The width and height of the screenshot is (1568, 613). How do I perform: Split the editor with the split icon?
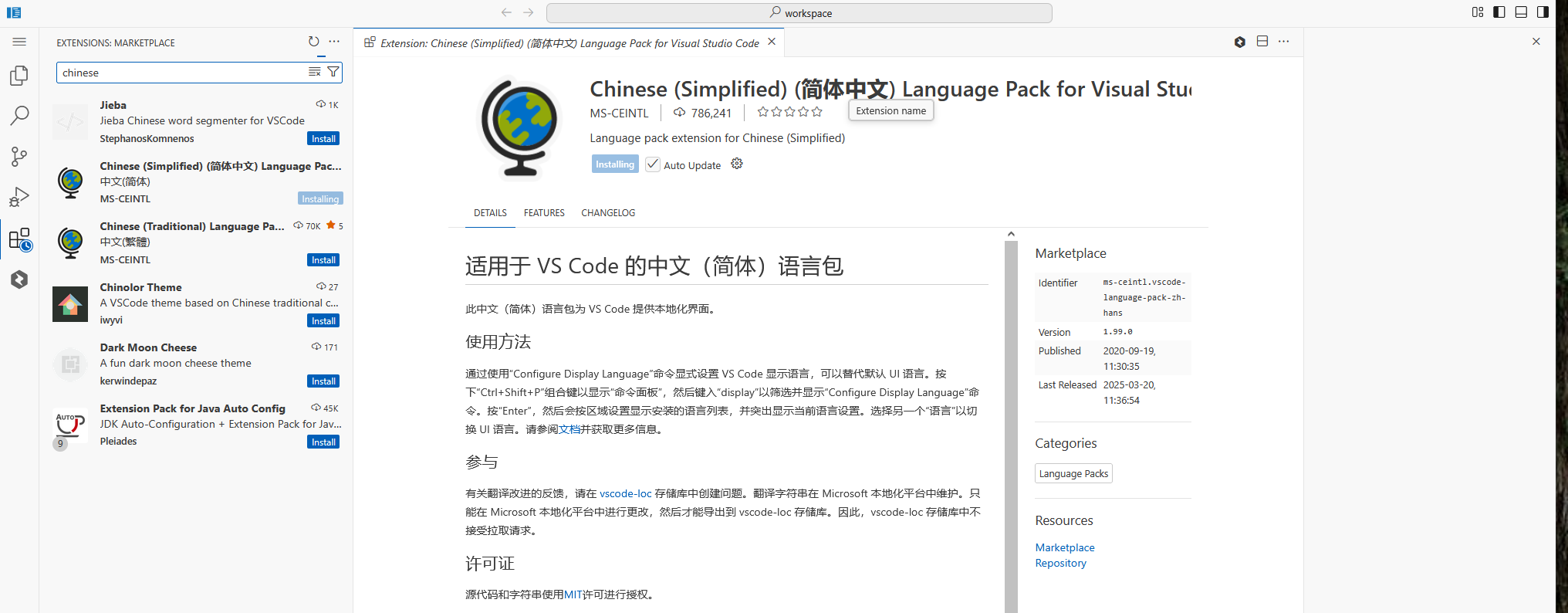[x=1262, y=42]
